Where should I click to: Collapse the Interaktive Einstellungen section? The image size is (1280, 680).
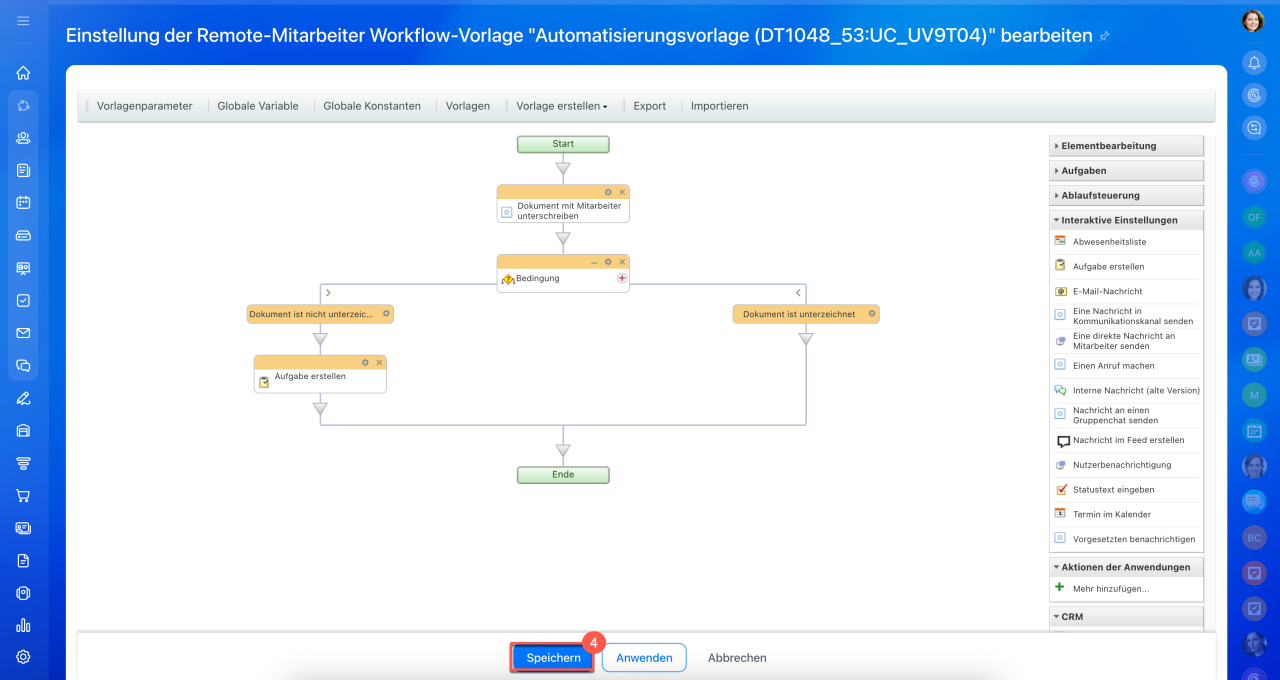click(x=1126, y=220)
